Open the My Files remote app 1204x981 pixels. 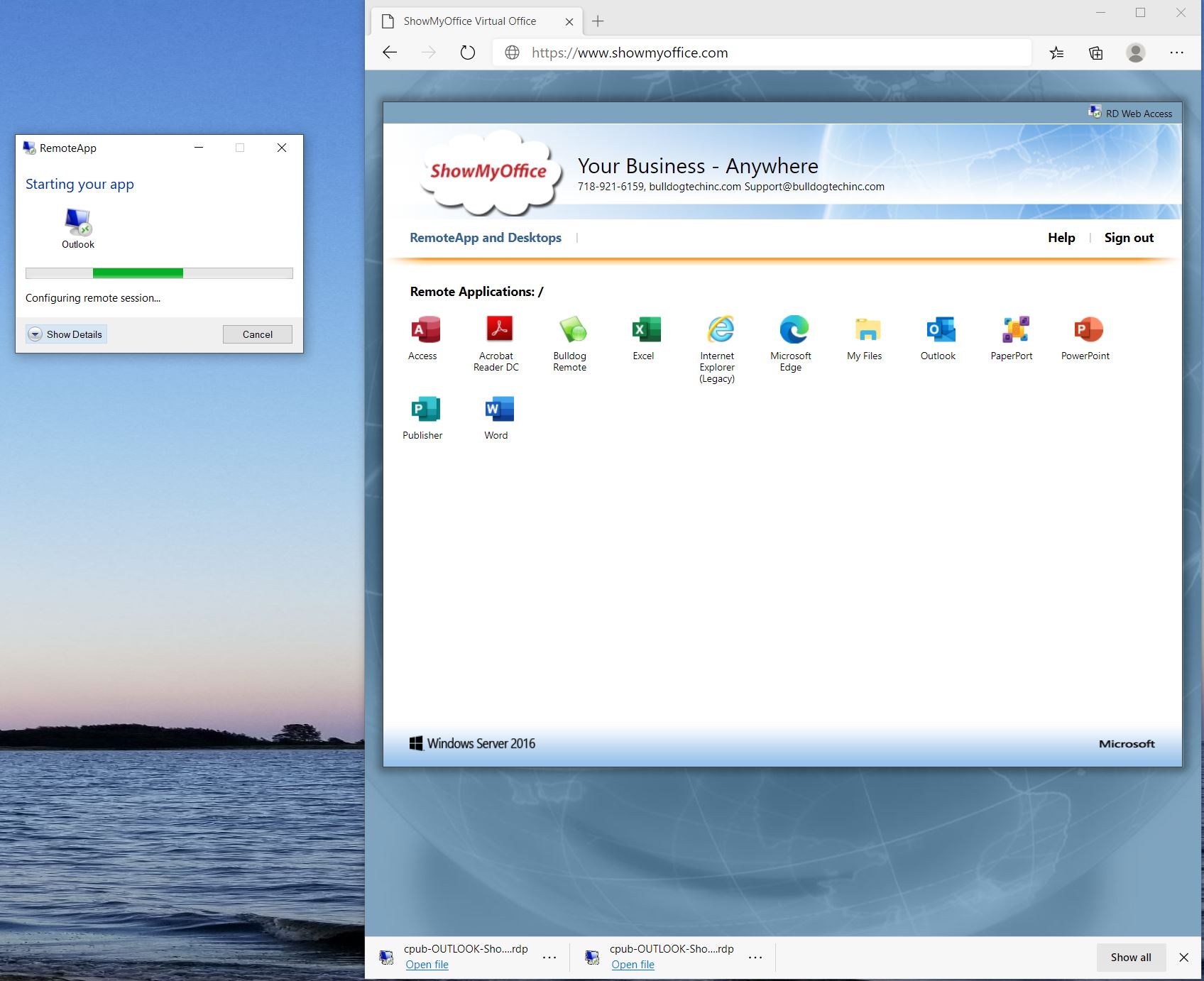(x=865, y=338)
